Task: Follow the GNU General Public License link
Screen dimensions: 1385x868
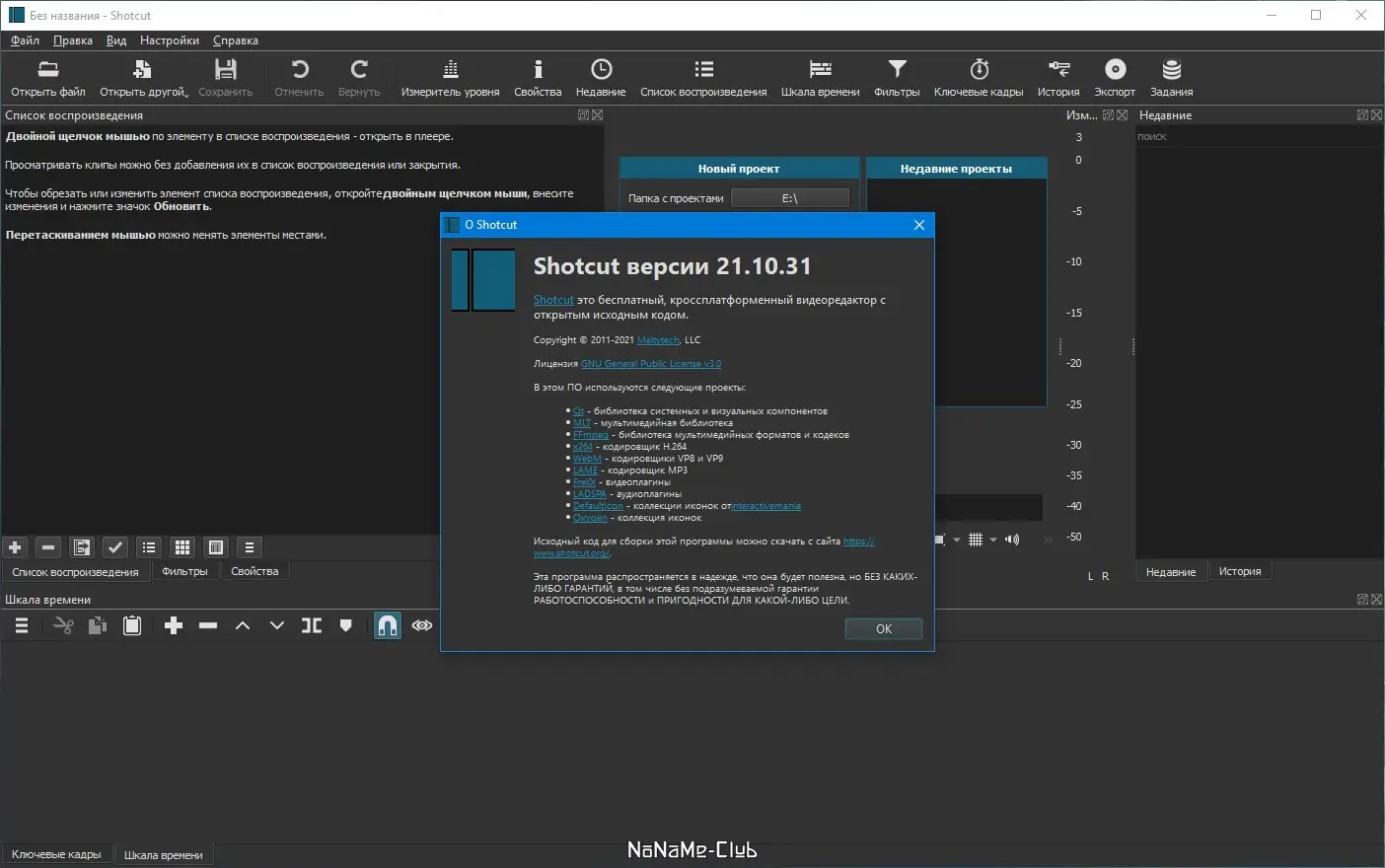Action: point(650,364)
